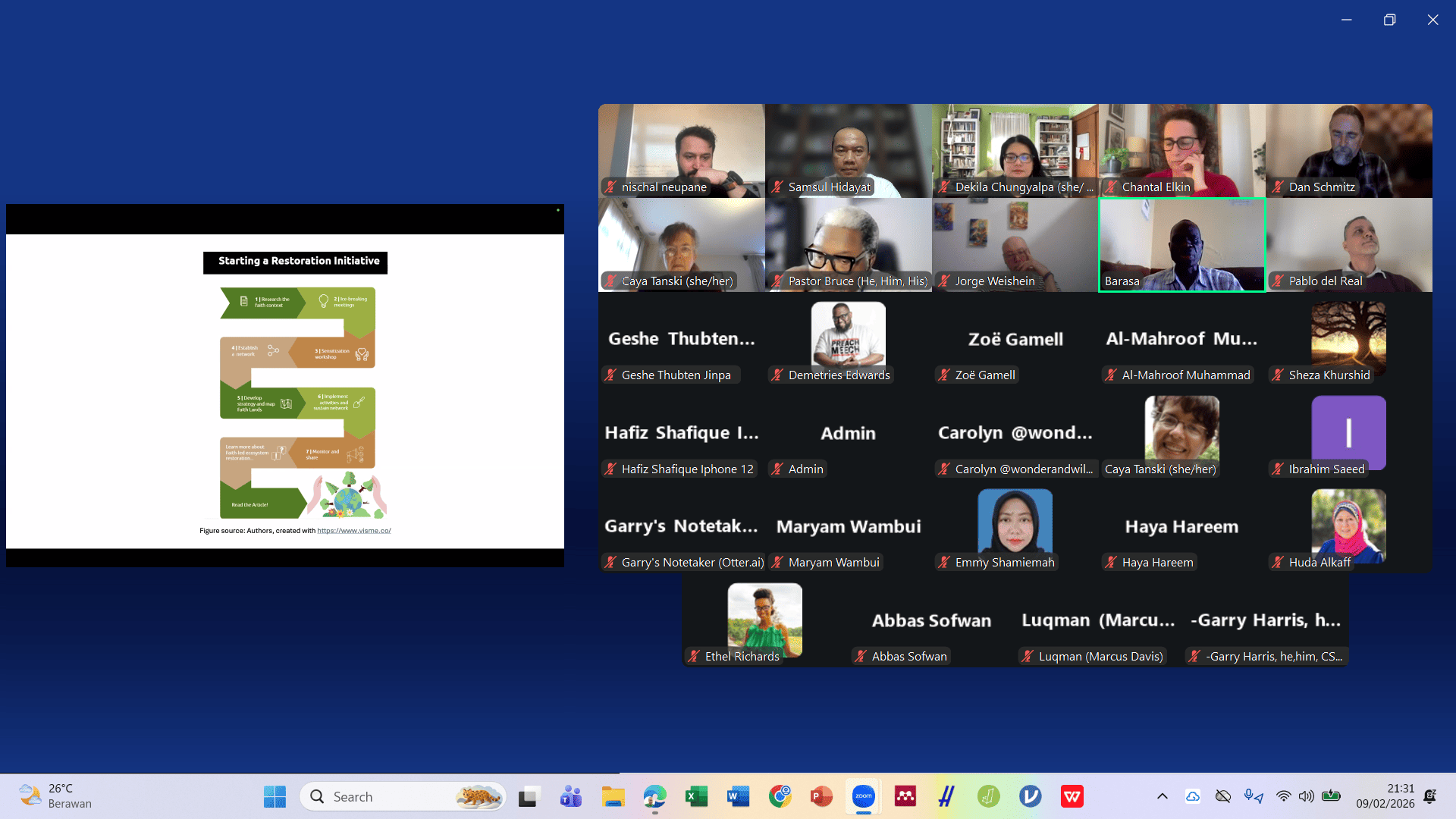Open Microsoft Teams taskbar icon
The height and width of the screenshot is (819, 1456).
(x=570, y=796)
